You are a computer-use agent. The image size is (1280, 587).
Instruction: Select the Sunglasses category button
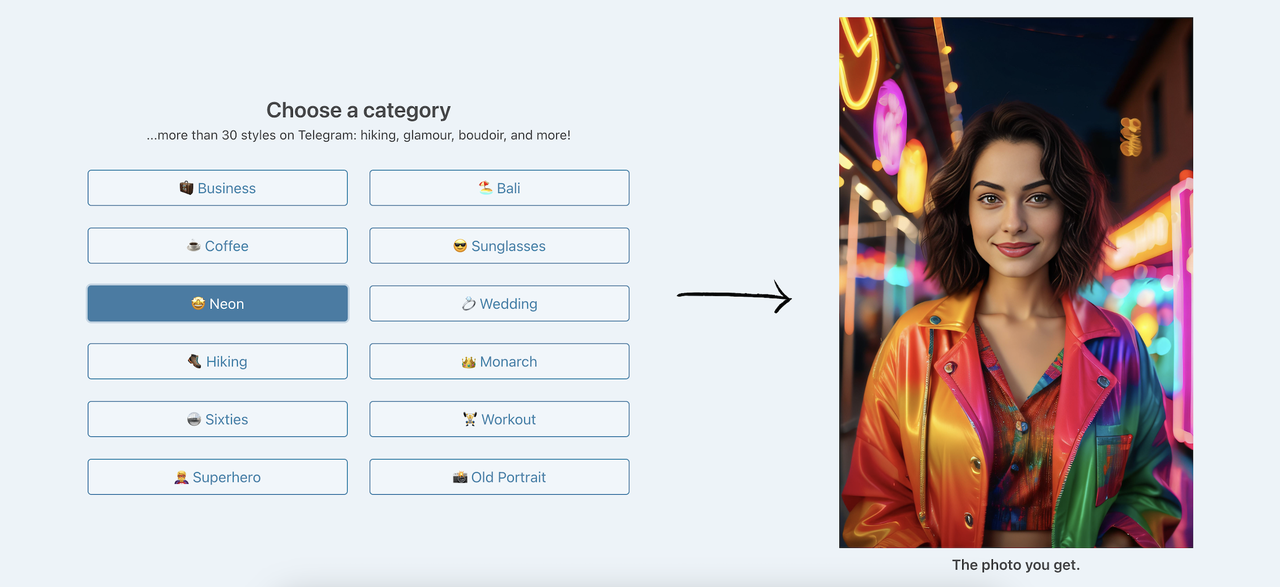tap(499, 246)
